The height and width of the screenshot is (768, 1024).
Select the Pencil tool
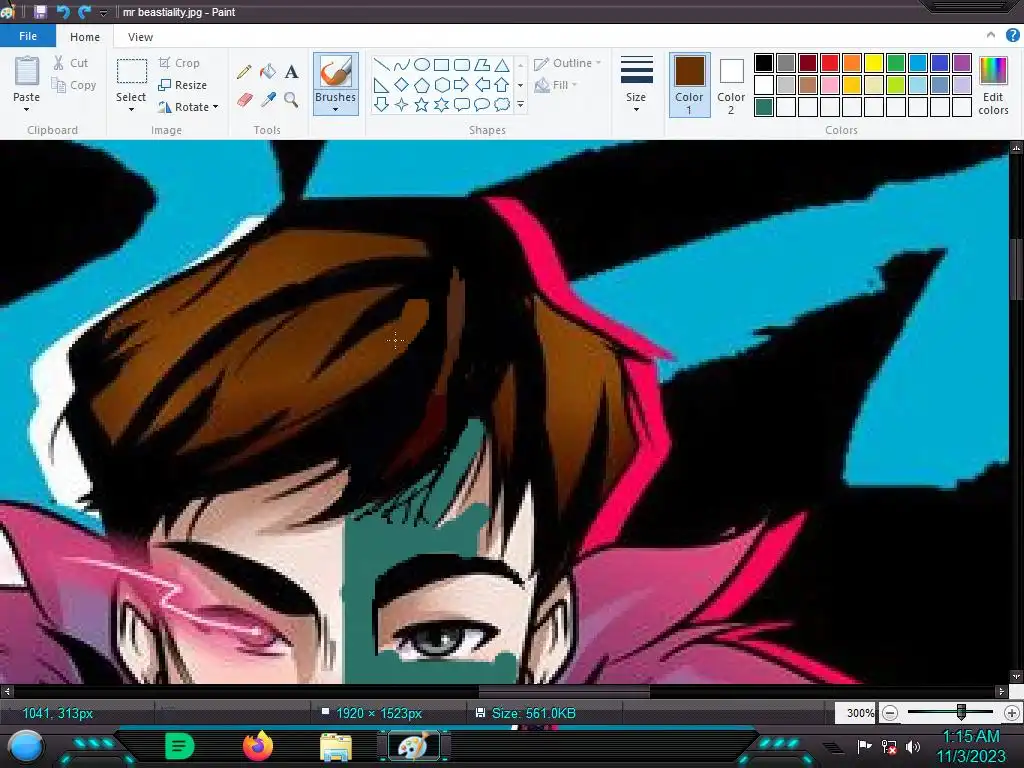pyautogui.click(x=244, y=72)
